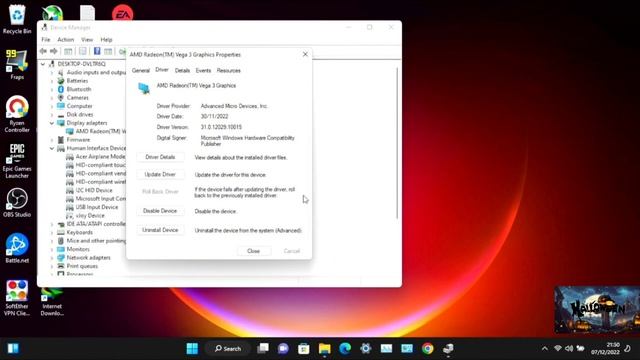This screenshot has width=640, height=360.
Task: Open Microsoft Store from the taskbar
Action: tap(304, 348)
